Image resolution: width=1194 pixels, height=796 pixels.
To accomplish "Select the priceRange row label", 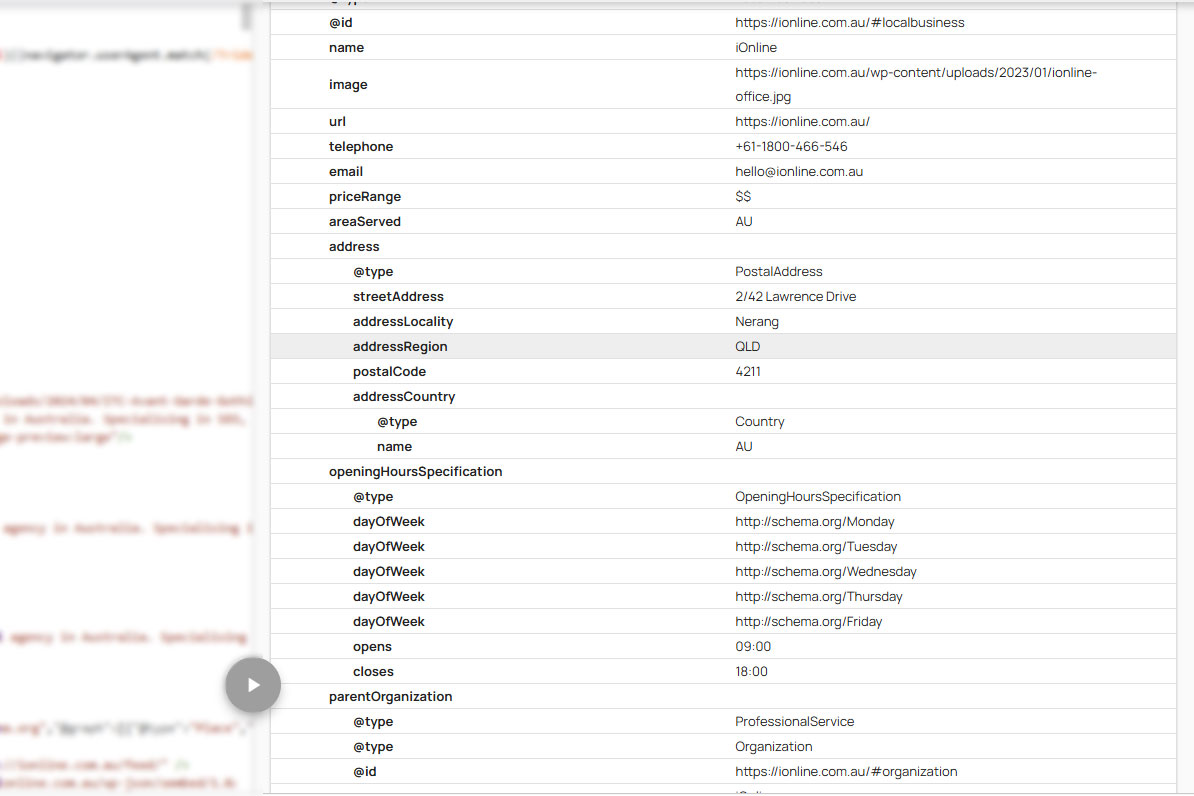I will (365, 197).
